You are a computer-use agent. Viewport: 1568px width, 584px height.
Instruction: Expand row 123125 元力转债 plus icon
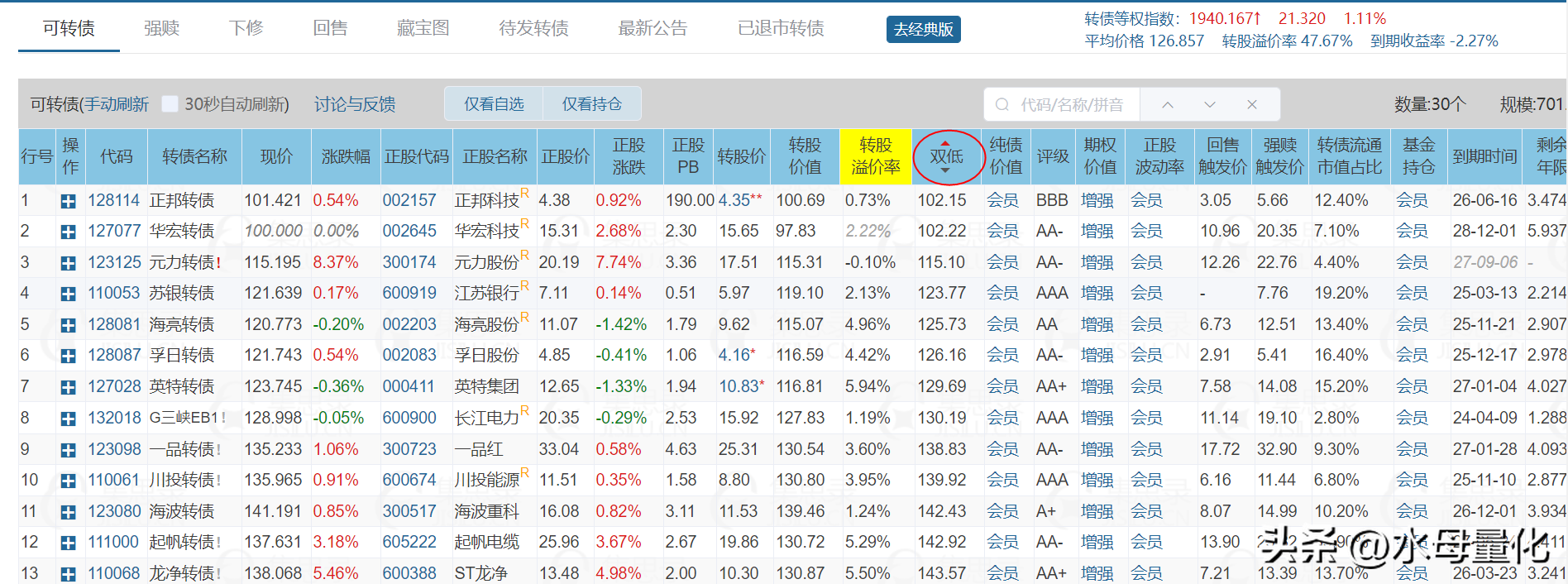[x=69, y=264]
